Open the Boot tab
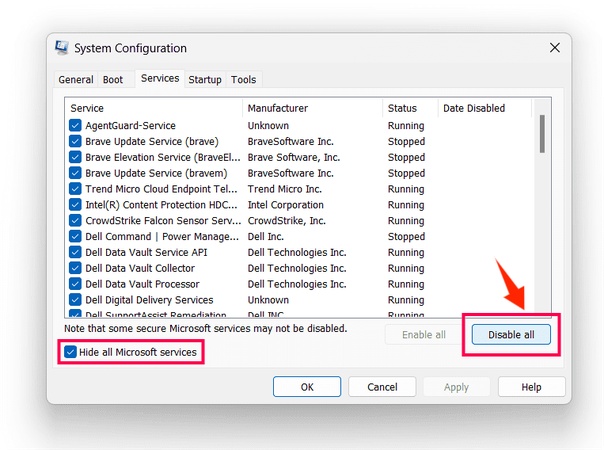 pos(113,80)
